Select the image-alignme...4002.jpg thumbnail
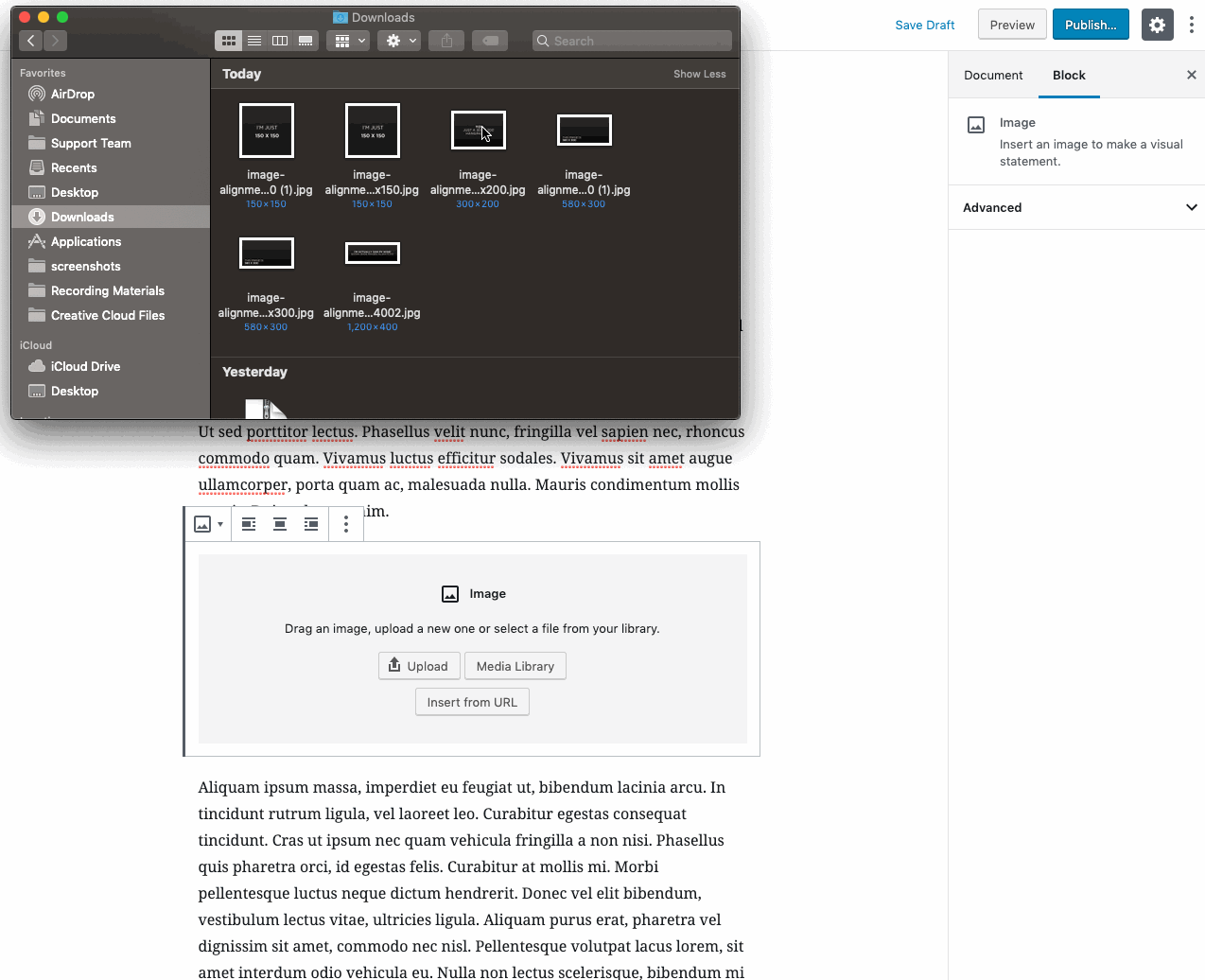1205x980 pixels. [x=372, y=253]
